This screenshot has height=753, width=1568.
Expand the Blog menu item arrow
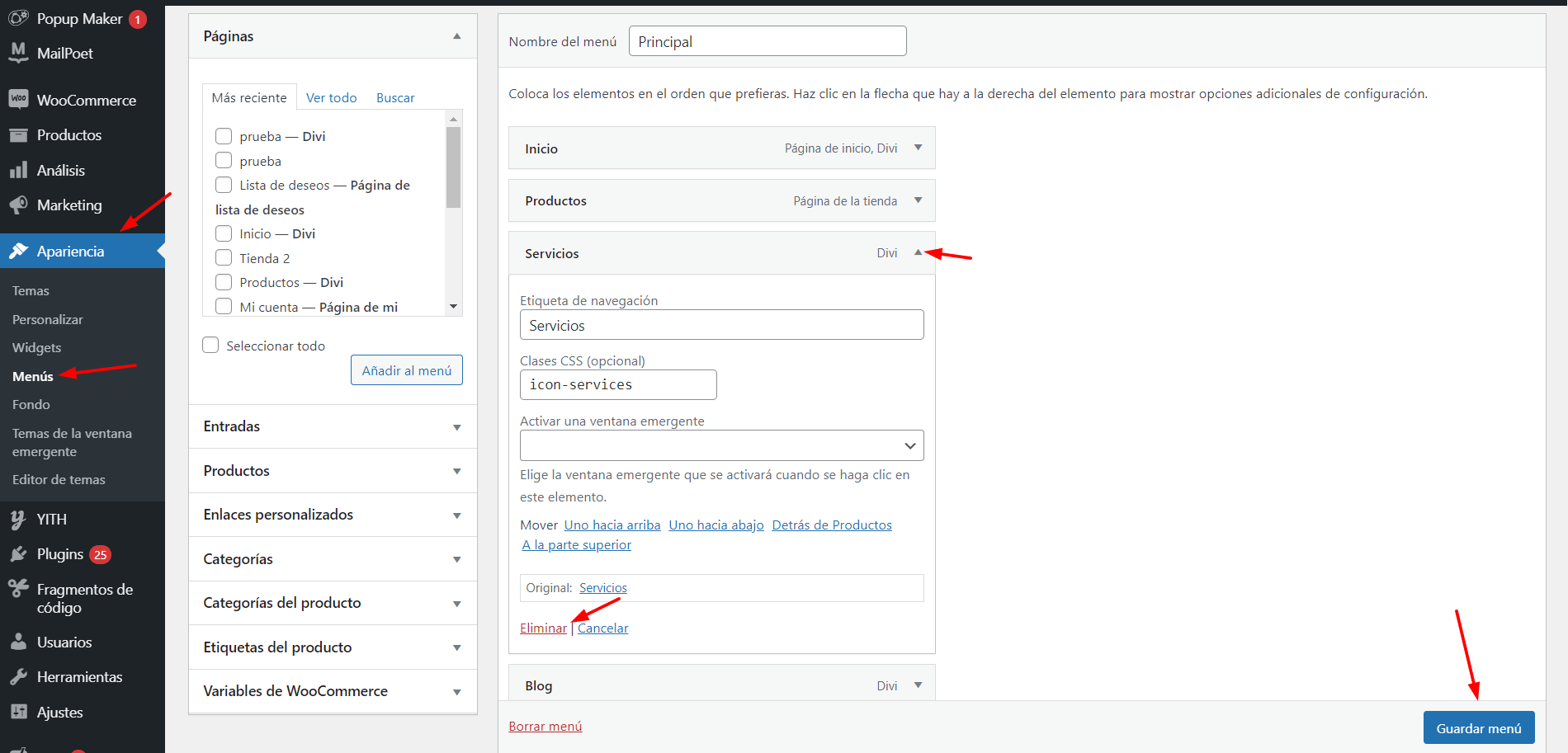918,685
